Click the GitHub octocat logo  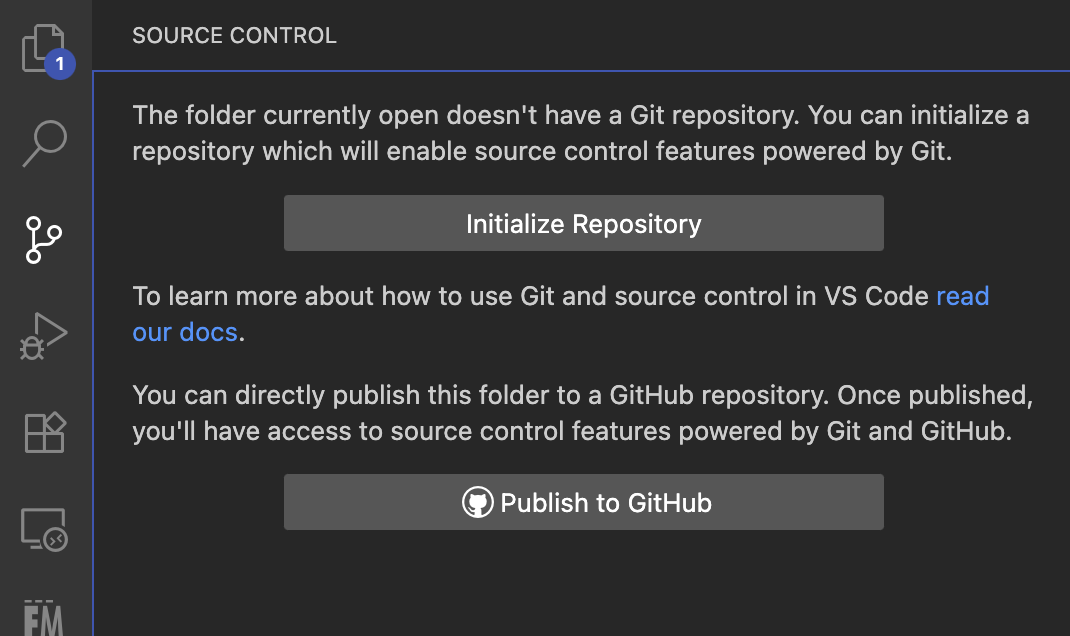point(477,502)
